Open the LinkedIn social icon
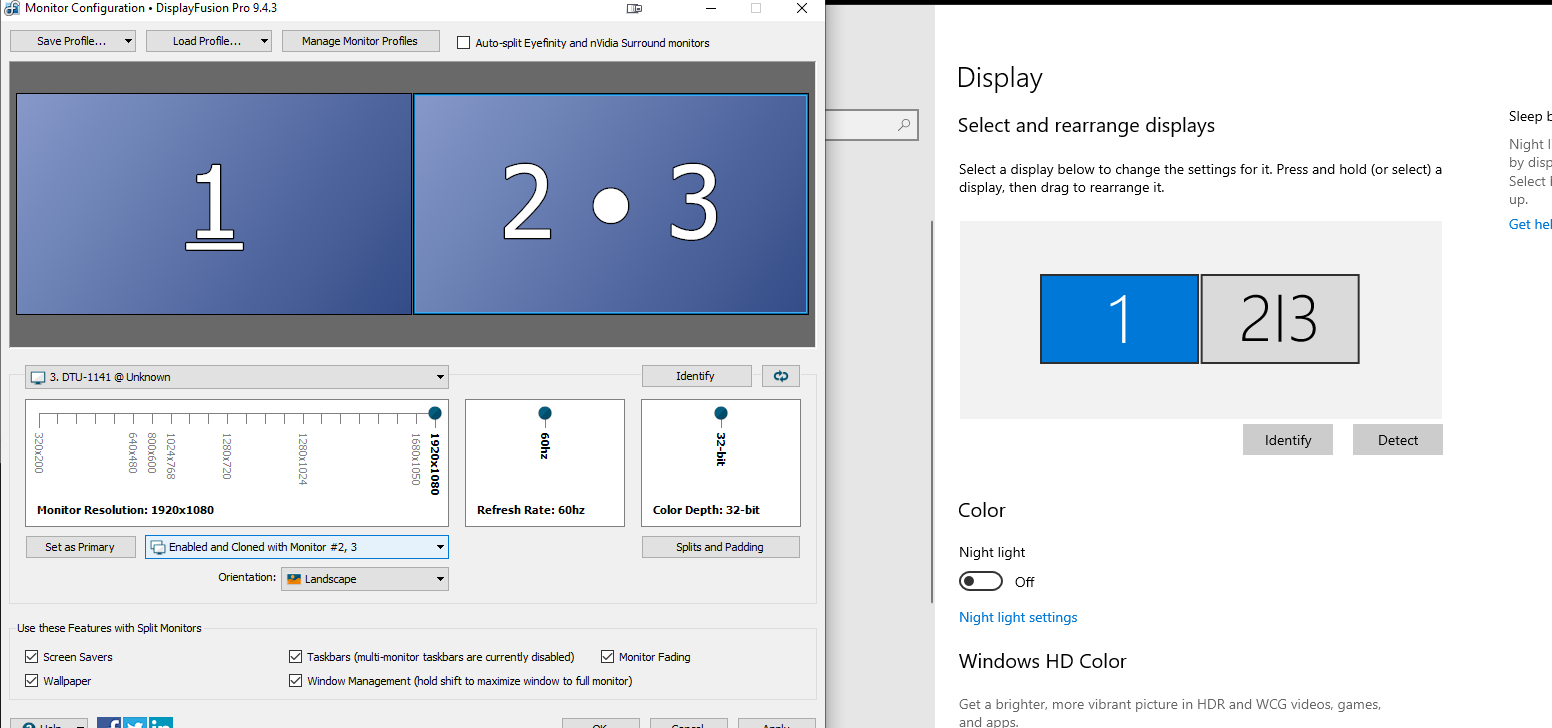The image size is (1552, 728). pos(161,723)
